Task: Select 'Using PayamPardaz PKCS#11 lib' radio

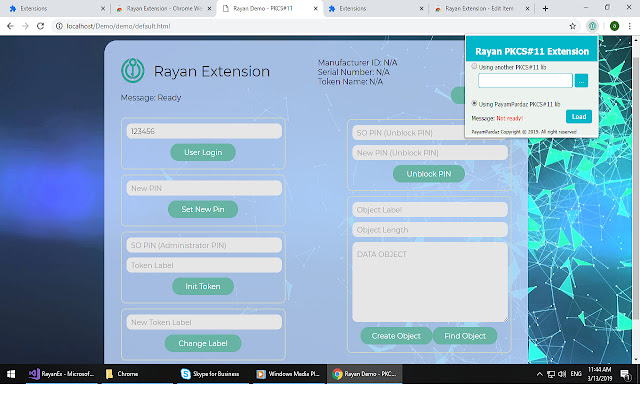Action: [474, 103]
